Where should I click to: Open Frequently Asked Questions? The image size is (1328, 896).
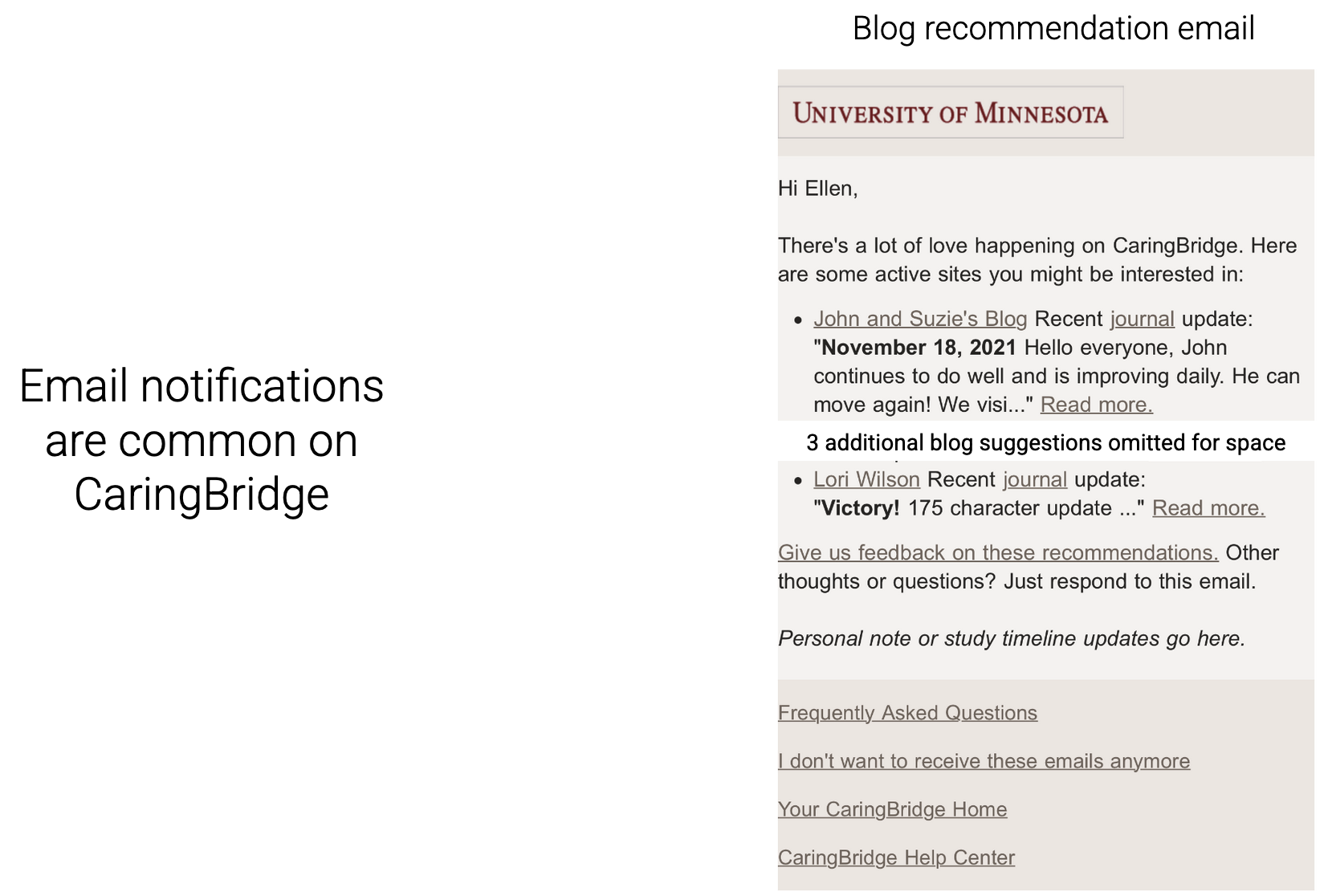(x=907, y=713)
